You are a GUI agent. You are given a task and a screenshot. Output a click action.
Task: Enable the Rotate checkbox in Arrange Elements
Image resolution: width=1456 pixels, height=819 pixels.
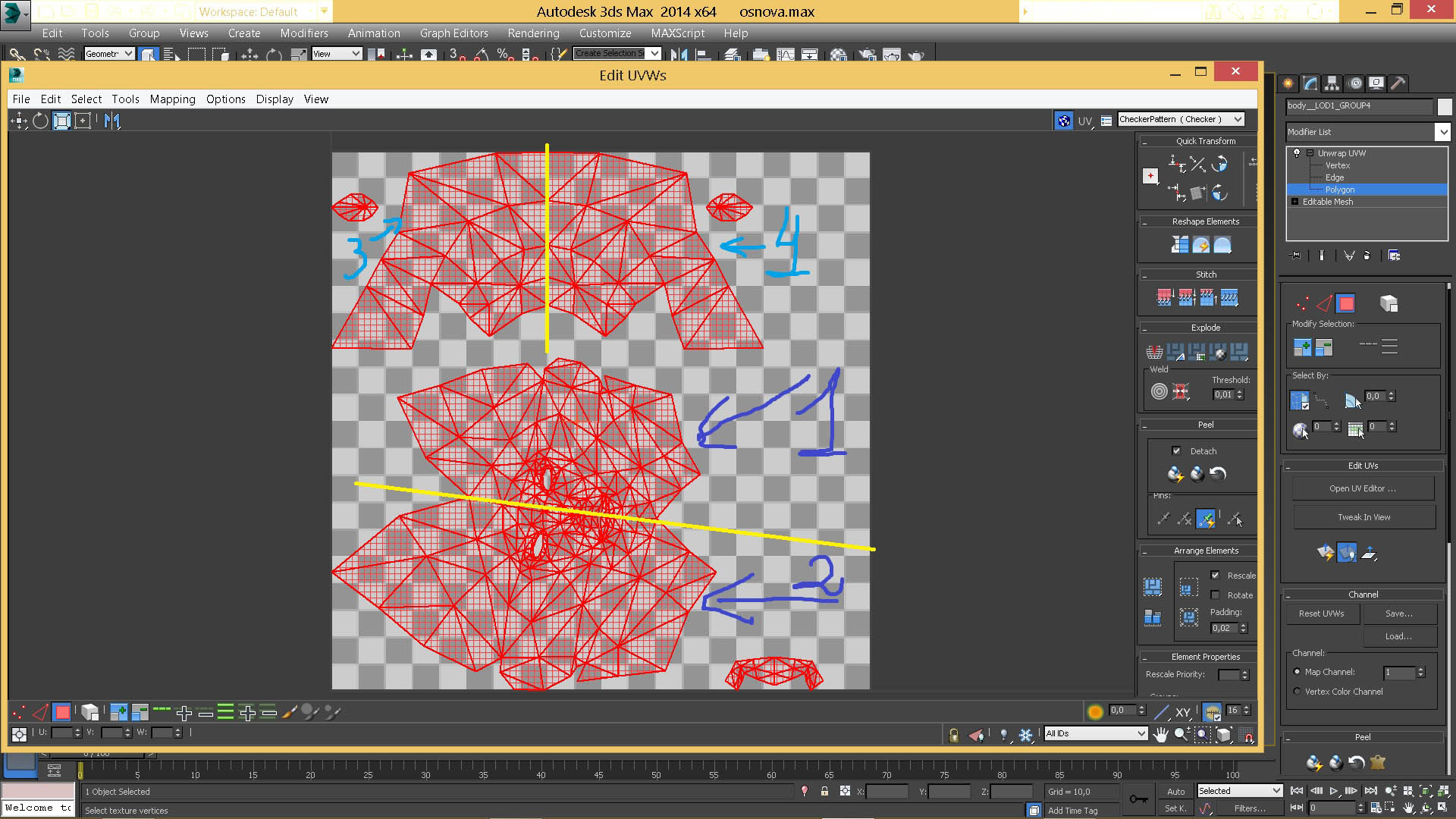[x=1216, y=595]
